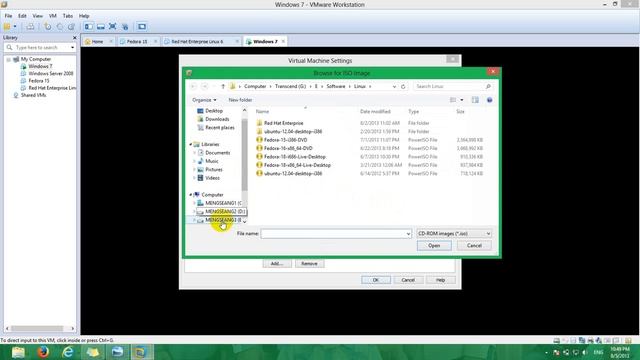Click the Up one level arrow
Image resolution: width=640 pixels, height=360 pixels.
pos(223,87)
